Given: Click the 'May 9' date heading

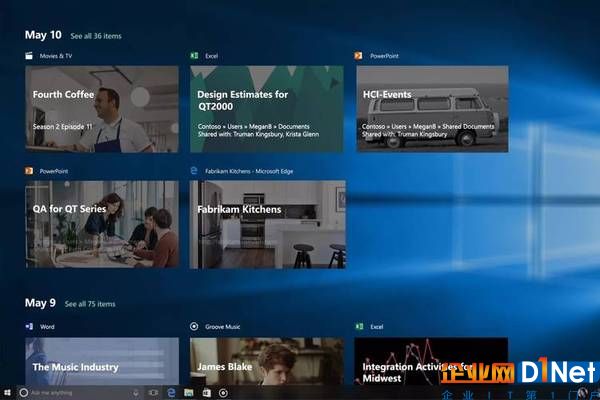Looking at the screenshot, I should pyautogui.click(x=40, y=303).
